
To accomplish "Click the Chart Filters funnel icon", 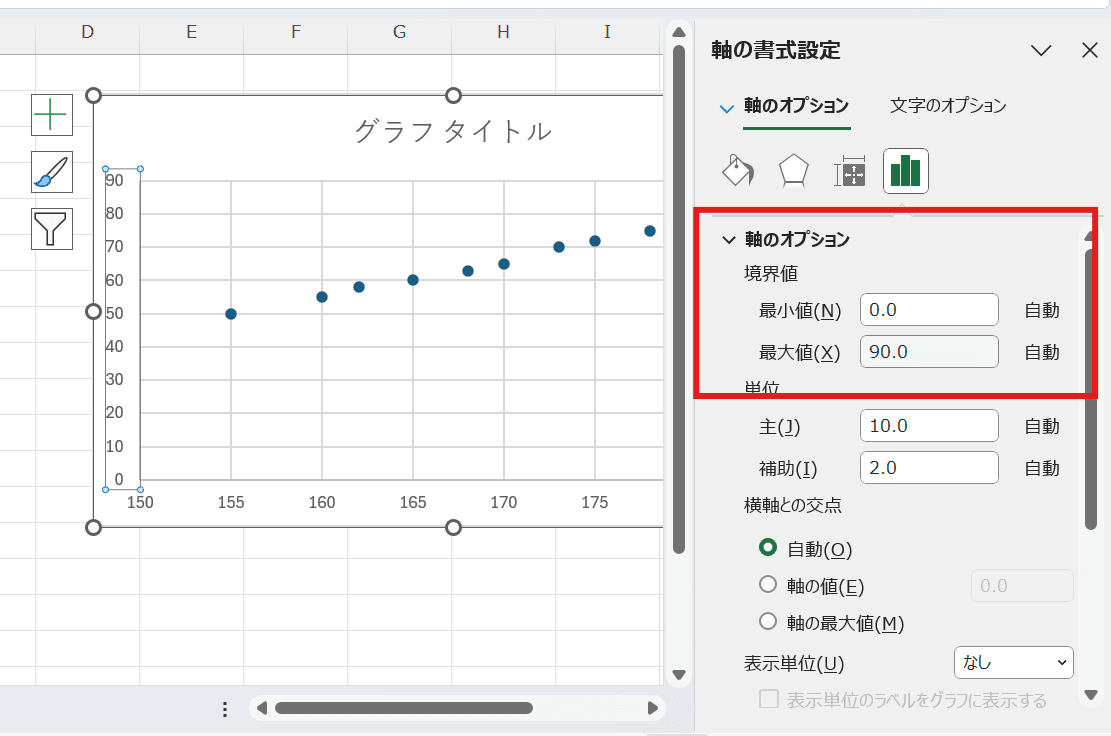I will pos(51,229).
